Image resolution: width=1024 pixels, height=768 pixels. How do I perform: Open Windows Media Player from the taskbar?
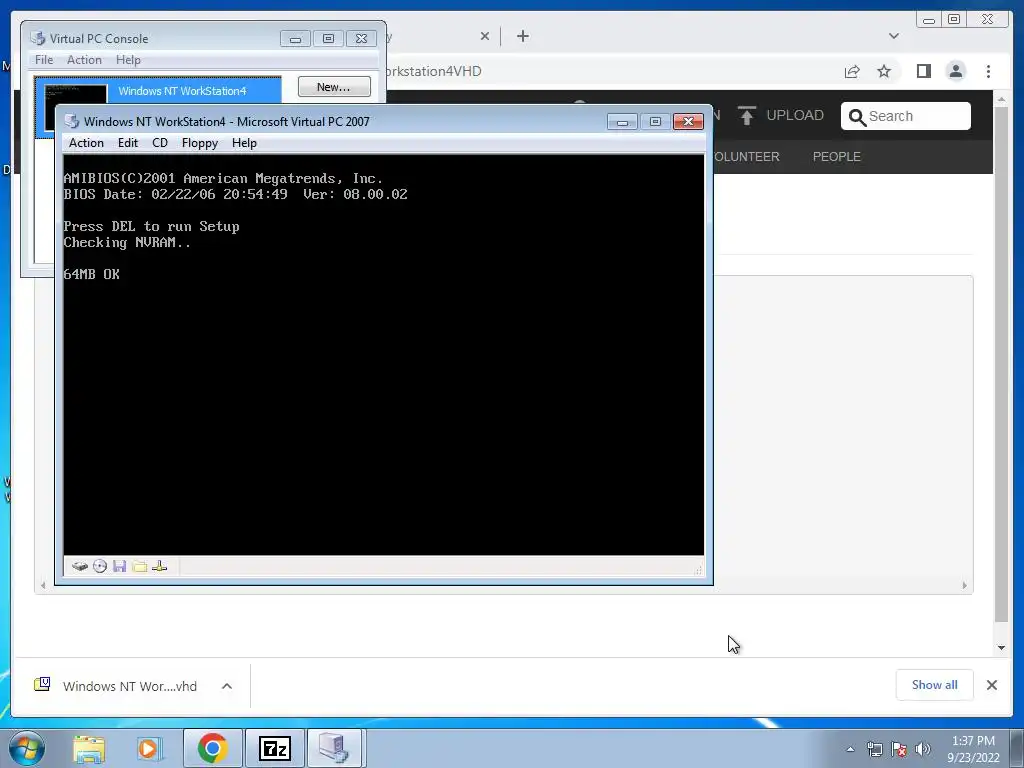pyautogui.click(x=149, y=748)
